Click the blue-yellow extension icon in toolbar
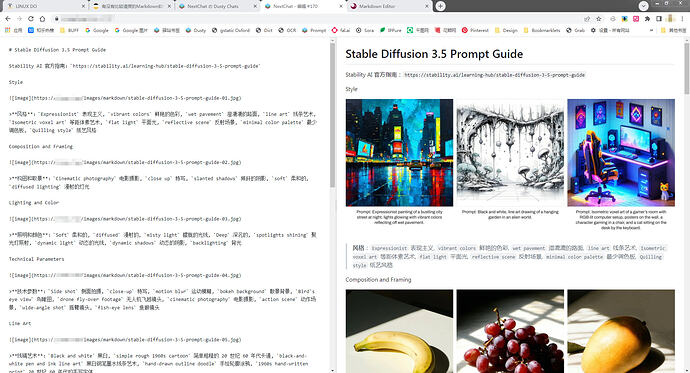The width and height of the screenshot is (690, 373). point(624,19)
